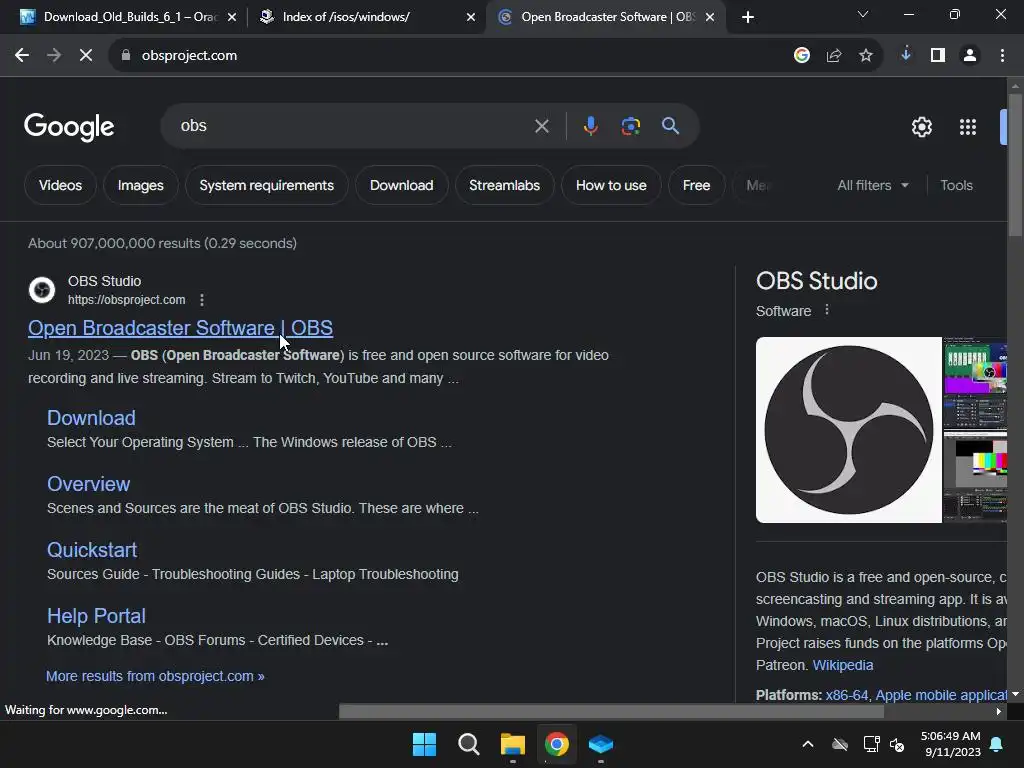
Task: Open a new browser tab
Action: click(x=748, y=17)
